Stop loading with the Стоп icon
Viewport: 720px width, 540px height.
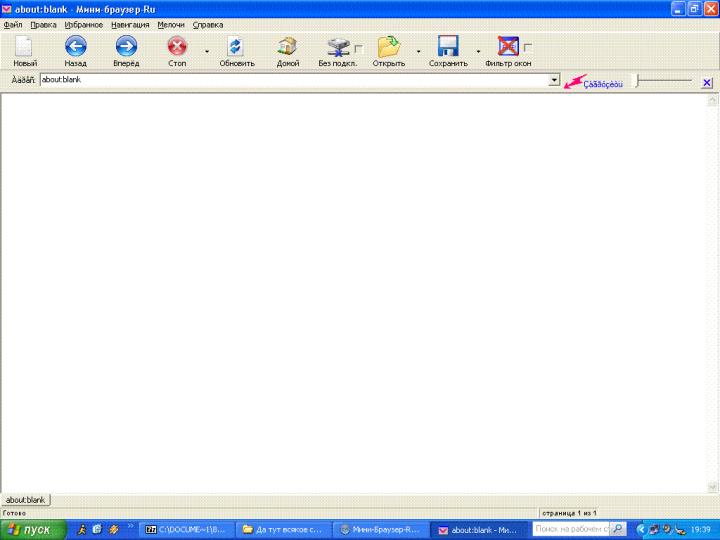(177, 46)
